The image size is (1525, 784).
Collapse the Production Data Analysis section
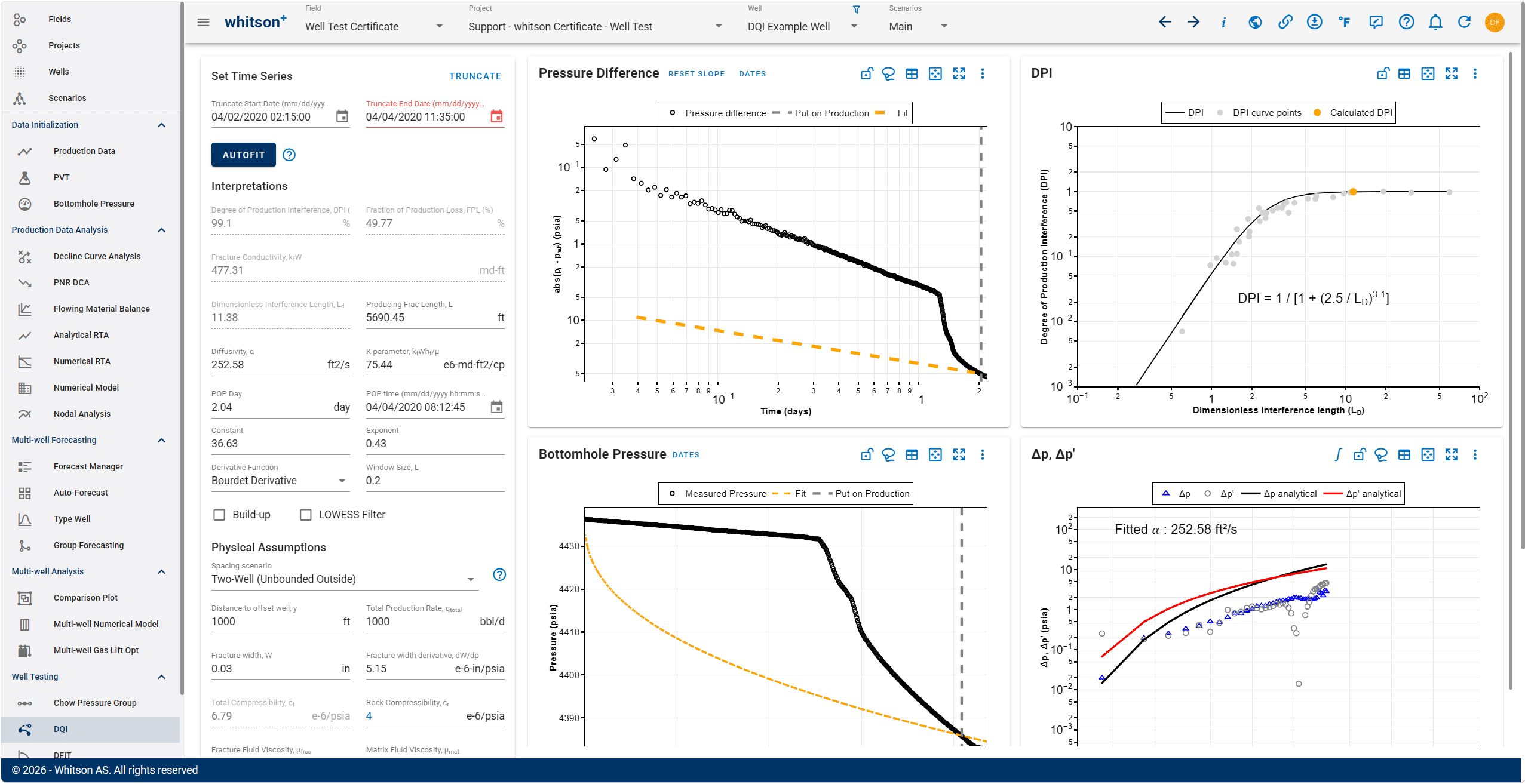[161, 230]
